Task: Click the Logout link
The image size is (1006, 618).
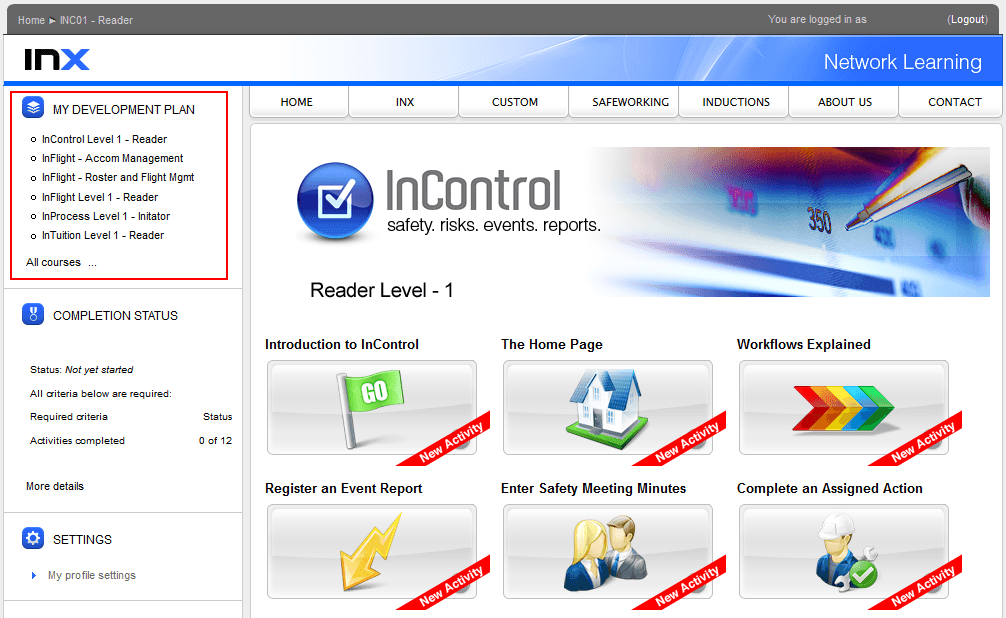Action: click(x=968, y=19)
